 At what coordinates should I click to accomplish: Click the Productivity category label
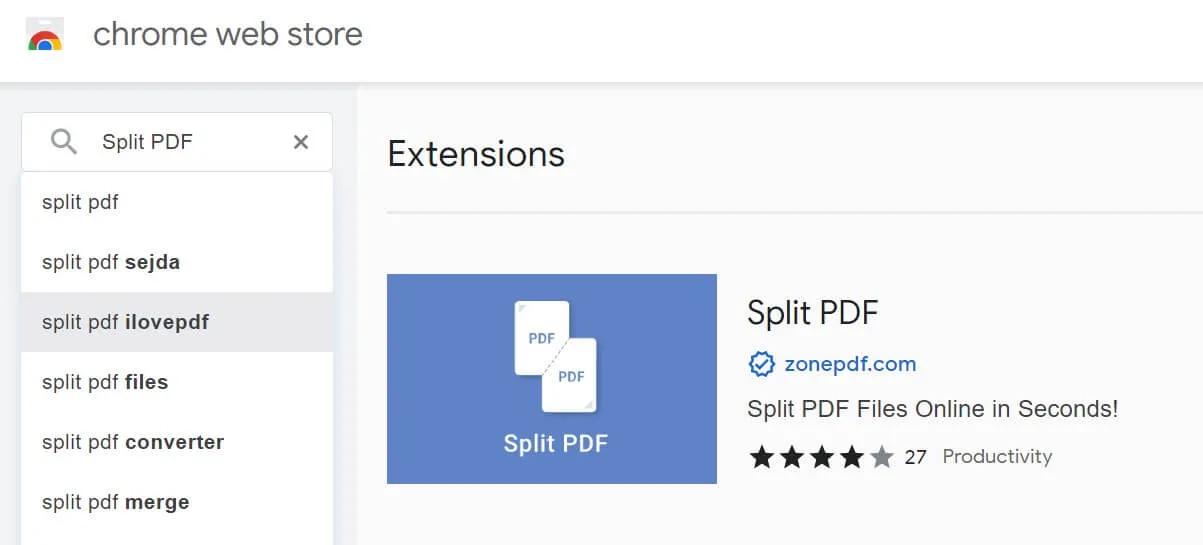(997, 457)
